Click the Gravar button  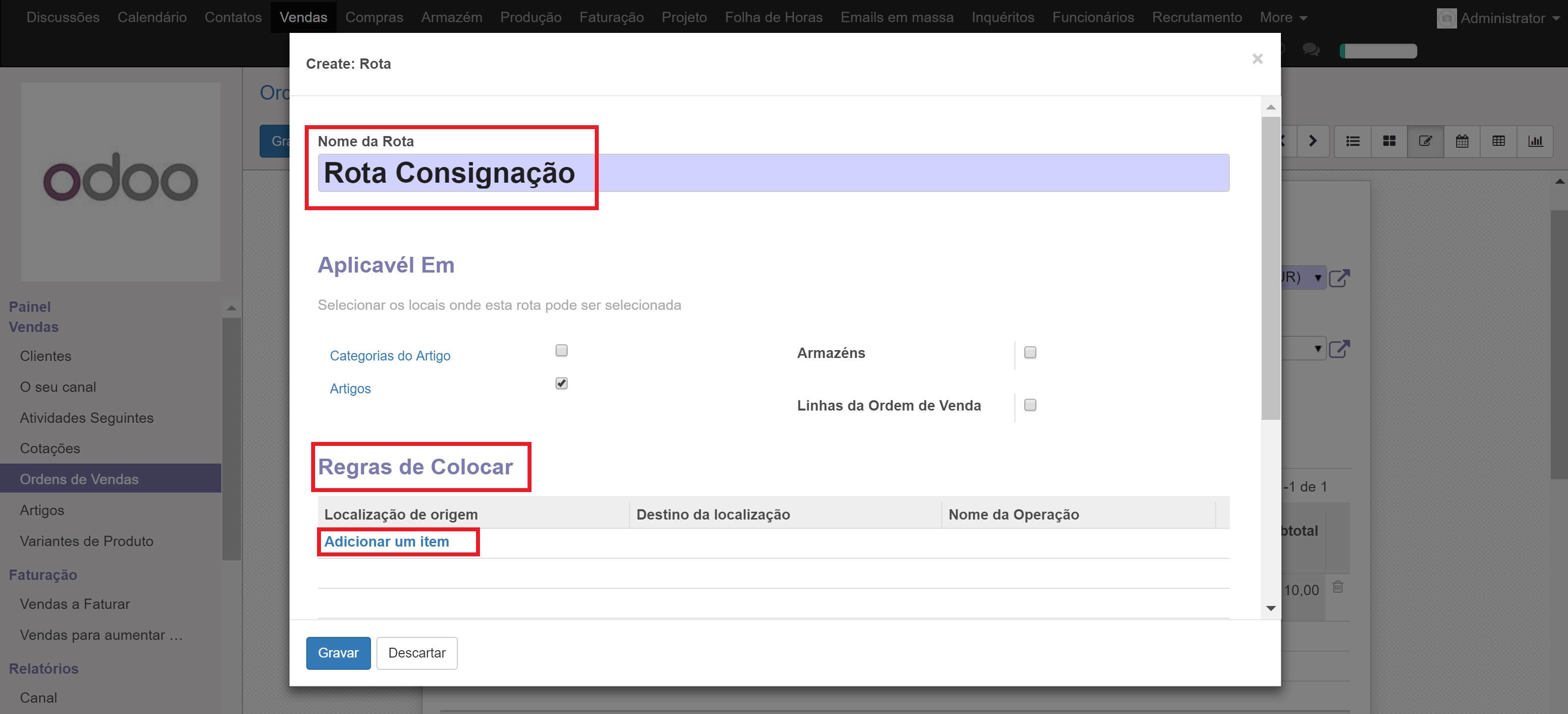pos(338,653)
